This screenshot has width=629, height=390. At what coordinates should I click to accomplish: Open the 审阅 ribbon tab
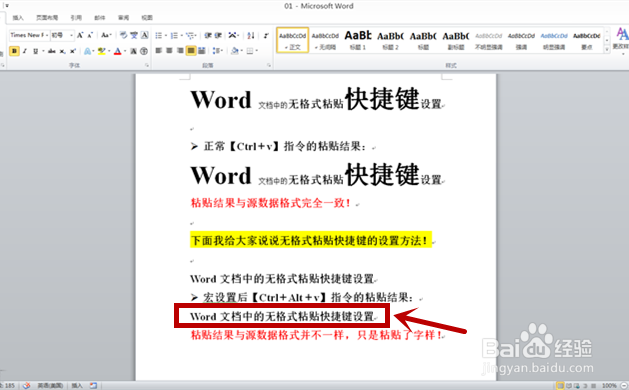click(x=124, y=18)
